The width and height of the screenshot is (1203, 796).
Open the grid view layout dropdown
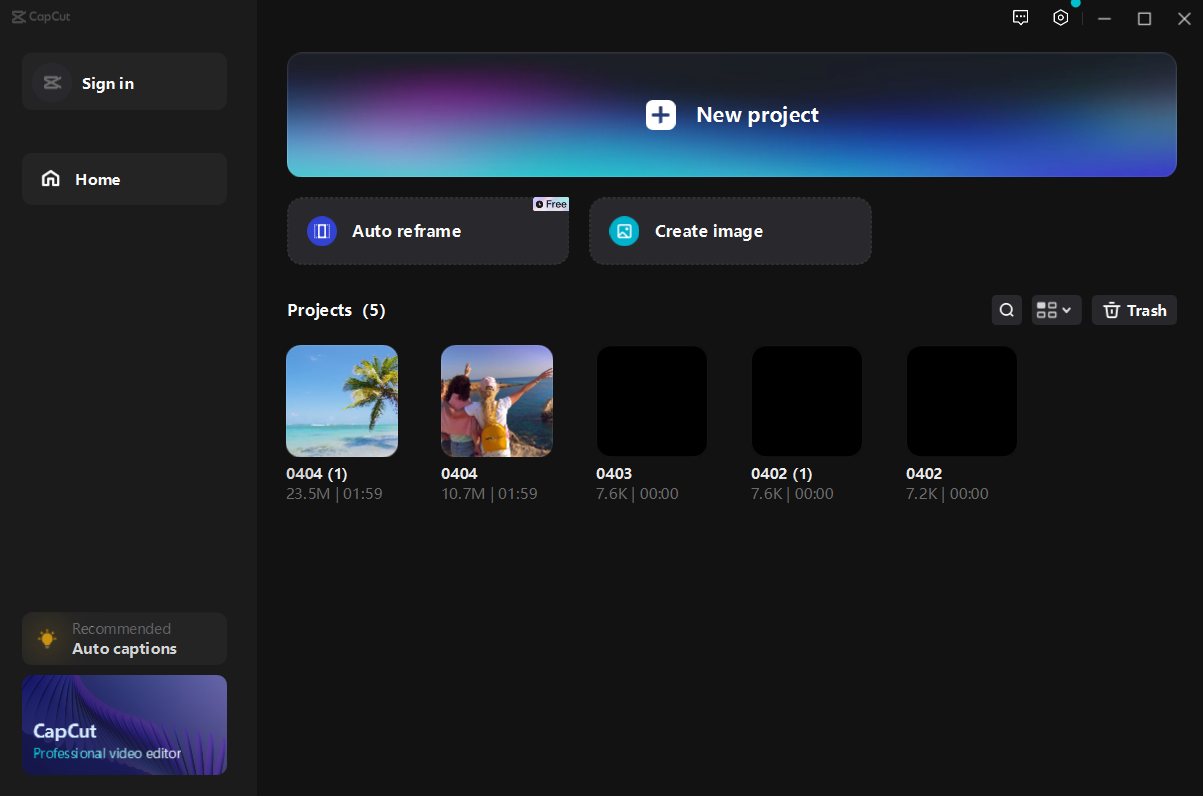[1056, 310]
